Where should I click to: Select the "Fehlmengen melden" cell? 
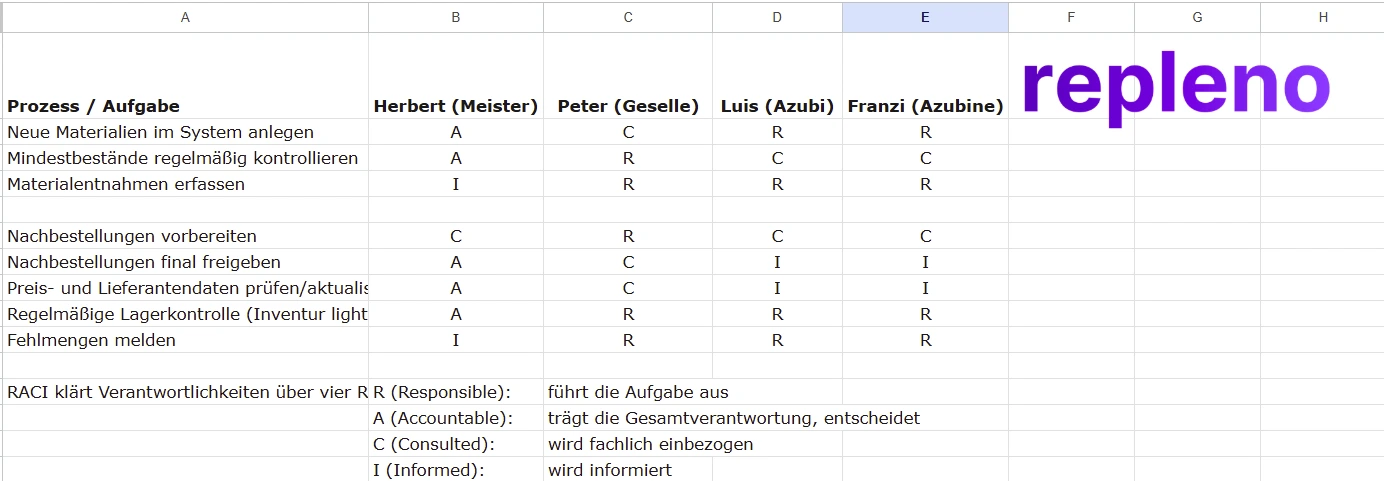[x=92, y=340]
